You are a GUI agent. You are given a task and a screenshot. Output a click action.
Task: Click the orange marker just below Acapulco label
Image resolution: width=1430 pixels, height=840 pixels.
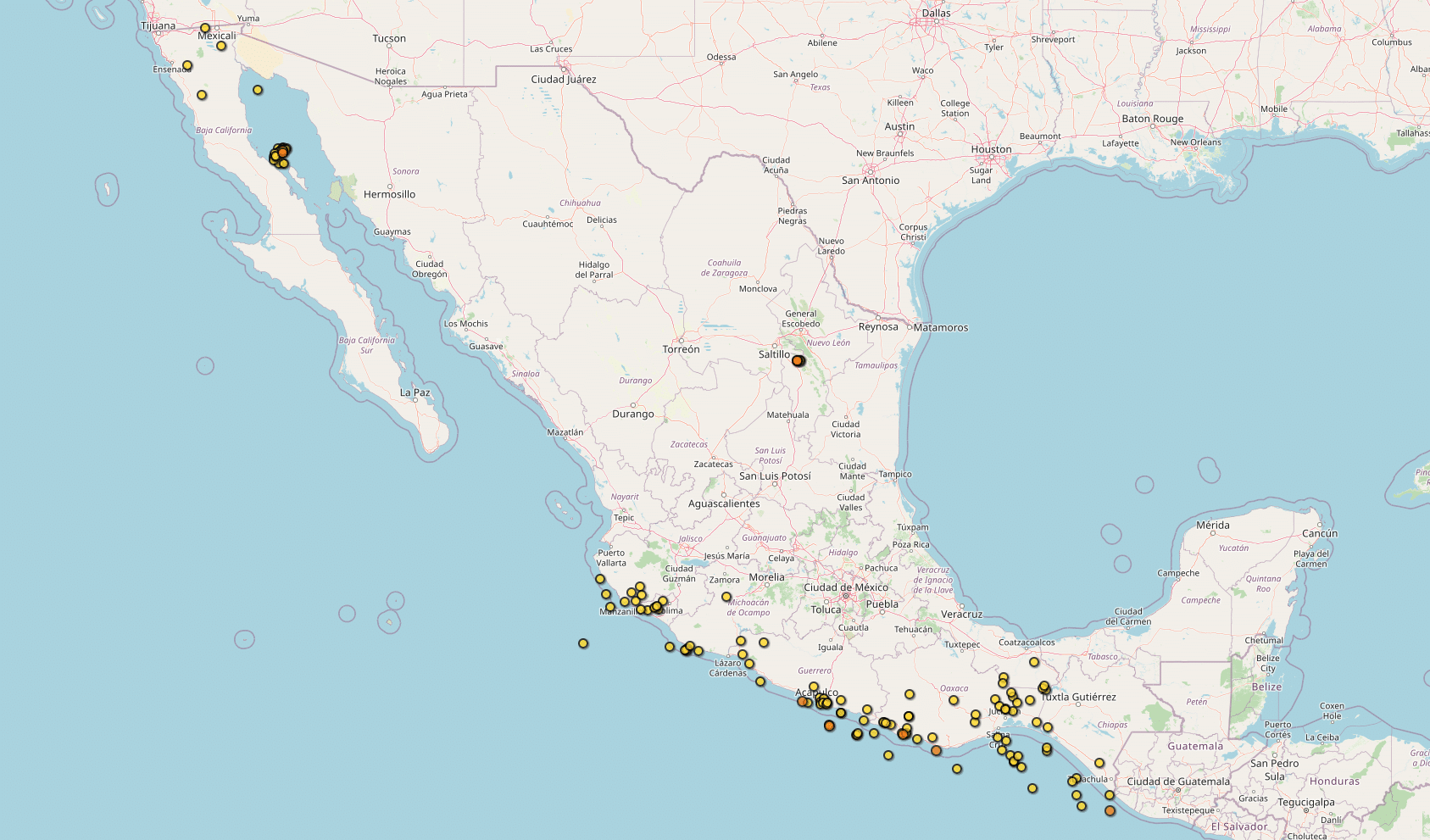802,702
